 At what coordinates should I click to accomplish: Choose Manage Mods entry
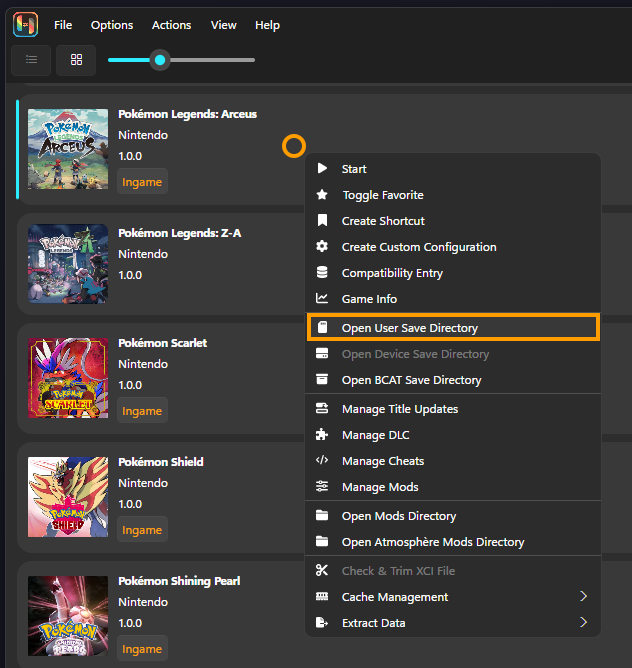[x=453, y=487]
